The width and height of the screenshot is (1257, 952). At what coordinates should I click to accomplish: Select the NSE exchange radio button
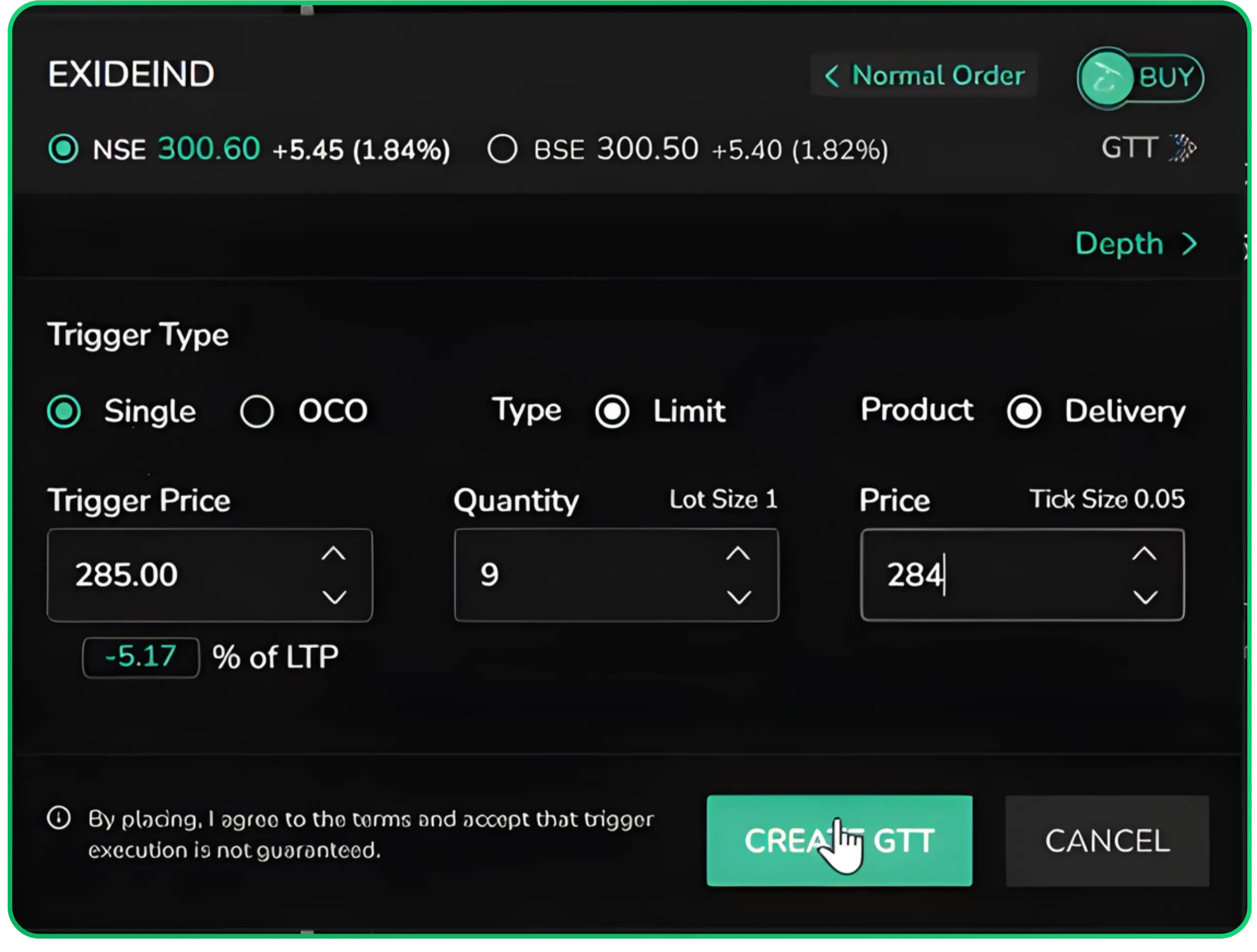pos(64,149)
